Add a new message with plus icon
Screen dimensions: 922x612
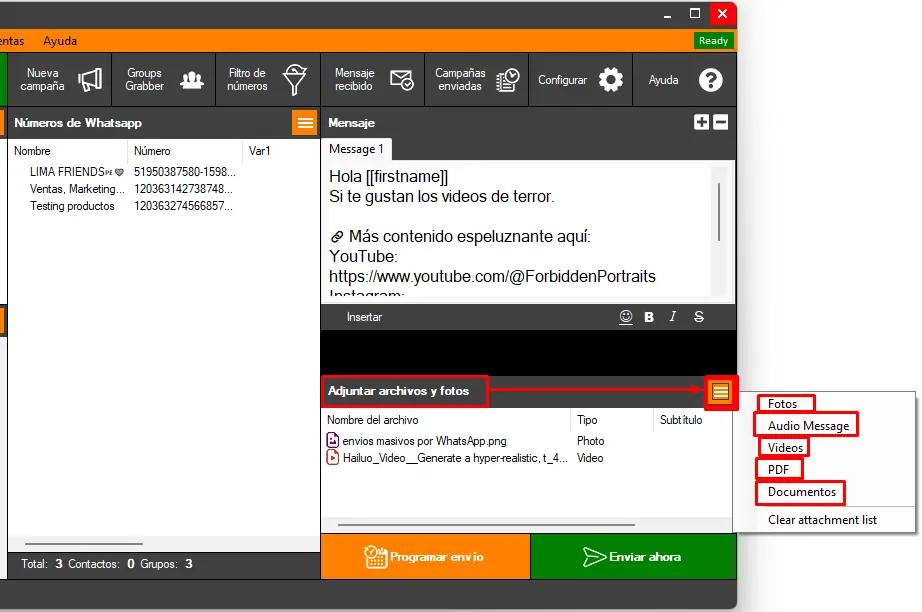(x=701, y=122)
